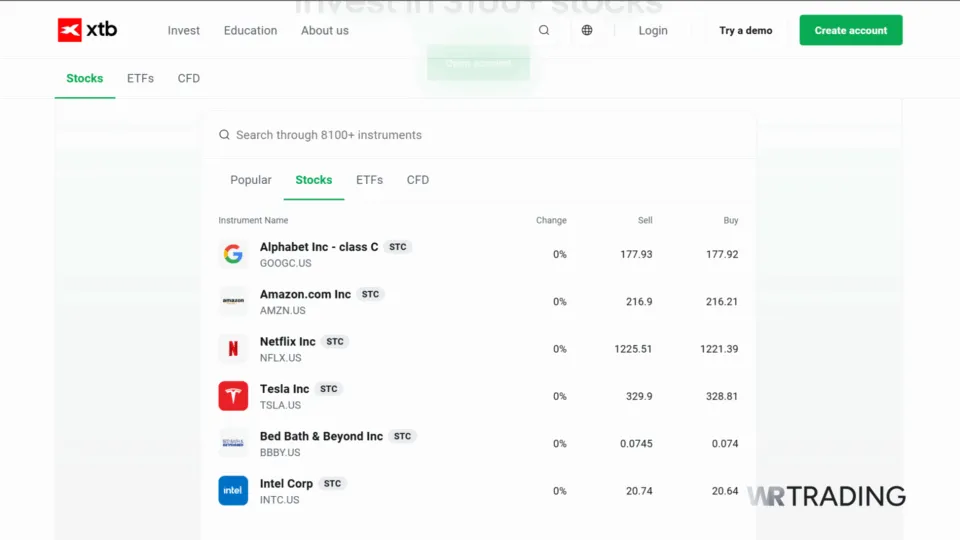Focus the Search through 8100+ instruments field
Viewport: 960px width, 540px height.
480,135
